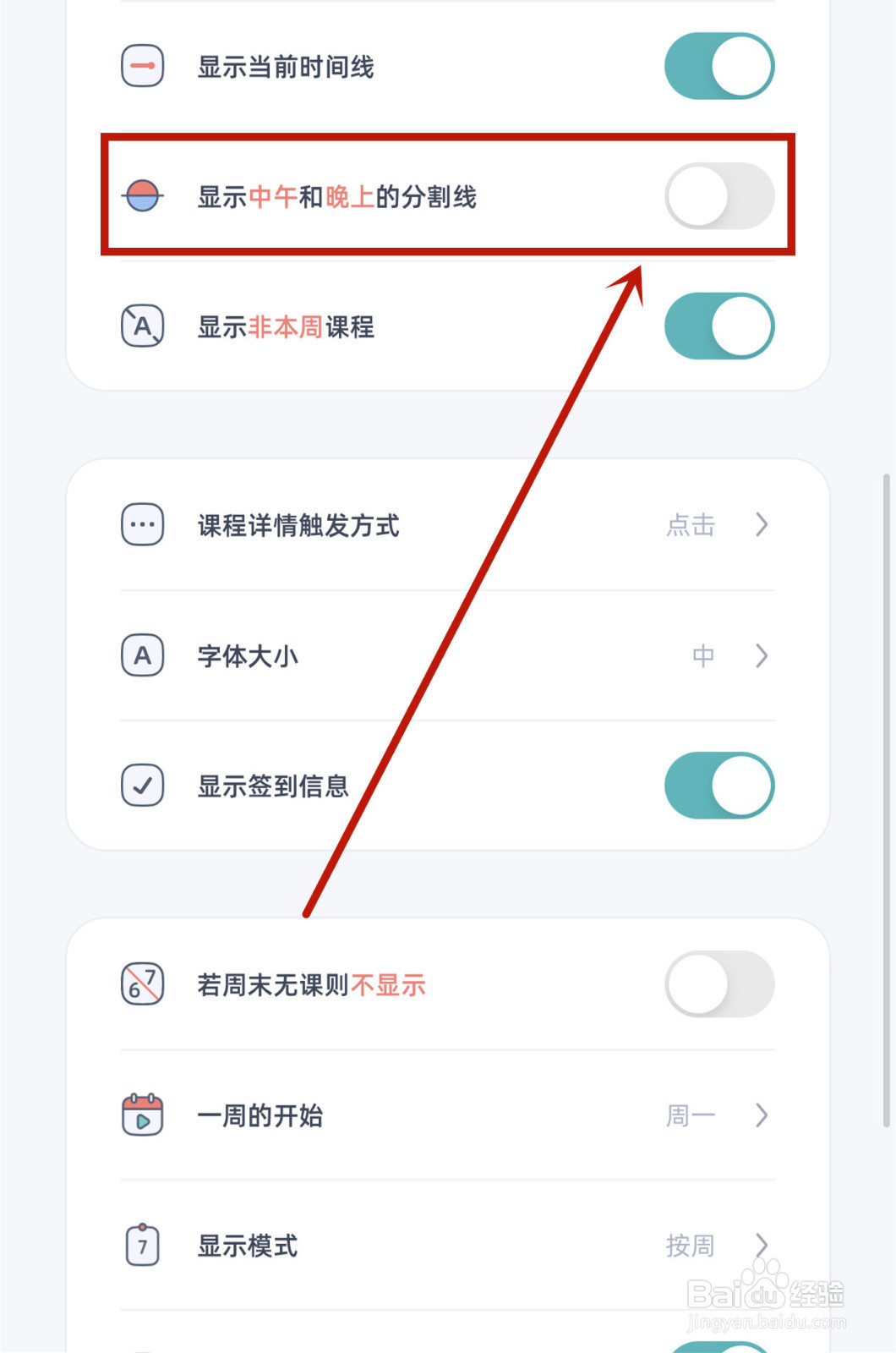Click the sign-in info checkmark icon
896x1353 pixels.
(143, 786)
